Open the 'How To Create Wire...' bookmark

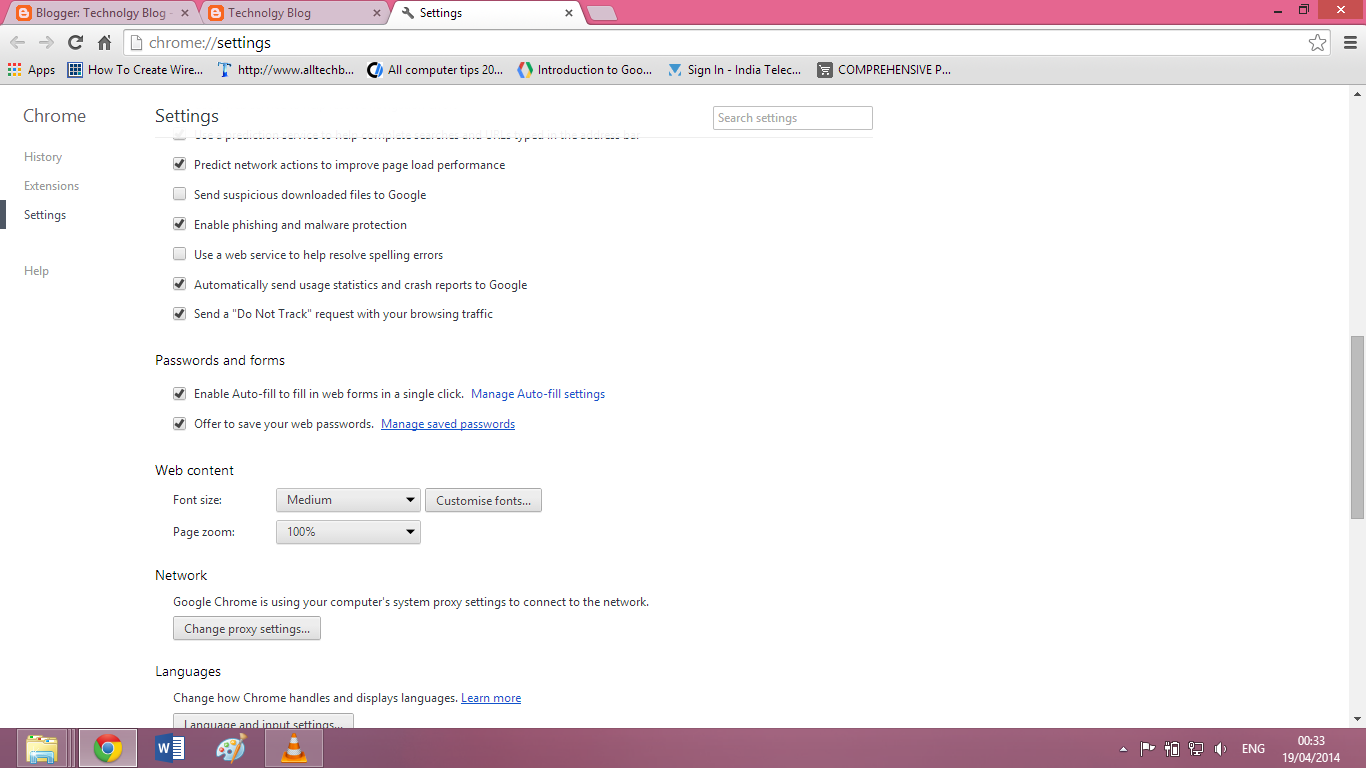pyautogui.click(x=135, y=70)
